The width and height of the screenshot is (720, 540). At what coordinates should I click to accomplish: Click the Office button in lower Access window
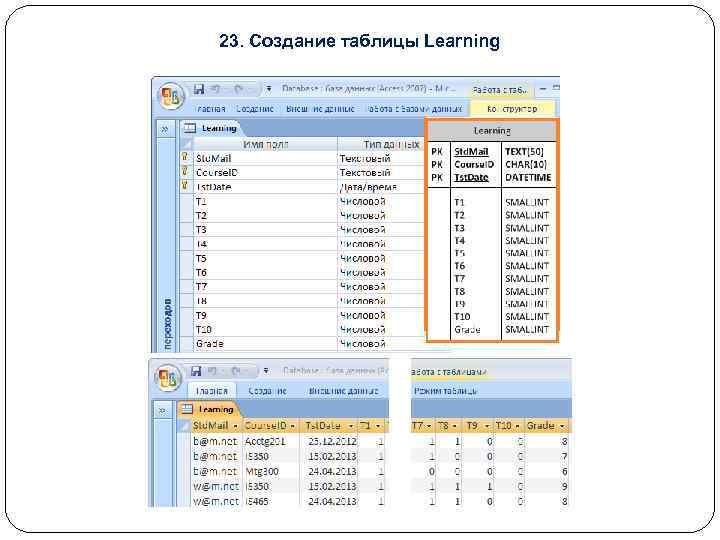click(168, 378)
